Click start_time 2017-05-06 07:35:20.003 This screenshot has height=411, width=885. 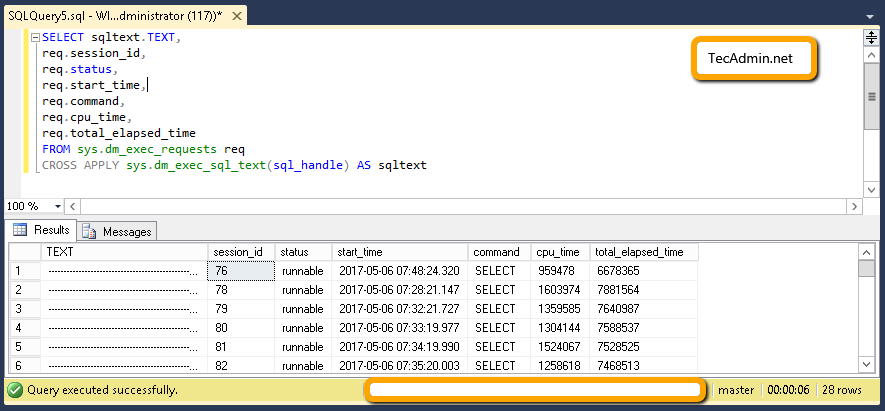coord(400,365)
